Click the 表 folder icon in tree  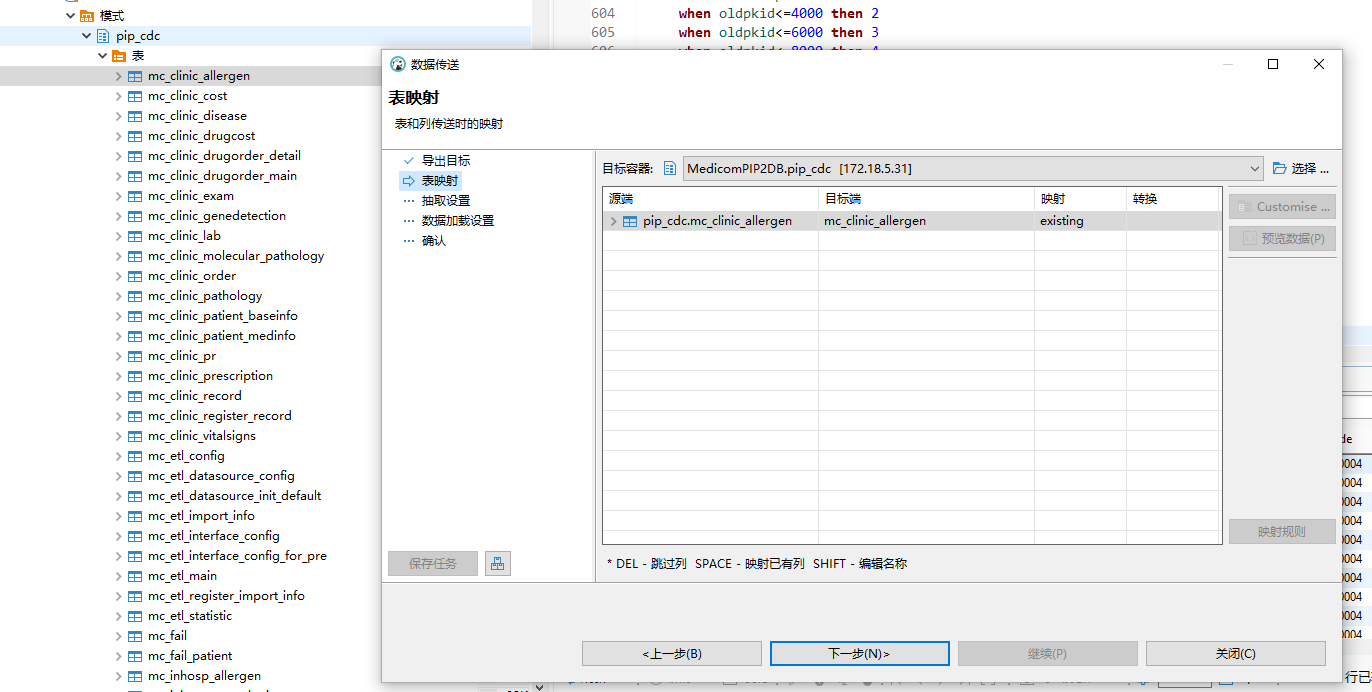click(119, 56)
